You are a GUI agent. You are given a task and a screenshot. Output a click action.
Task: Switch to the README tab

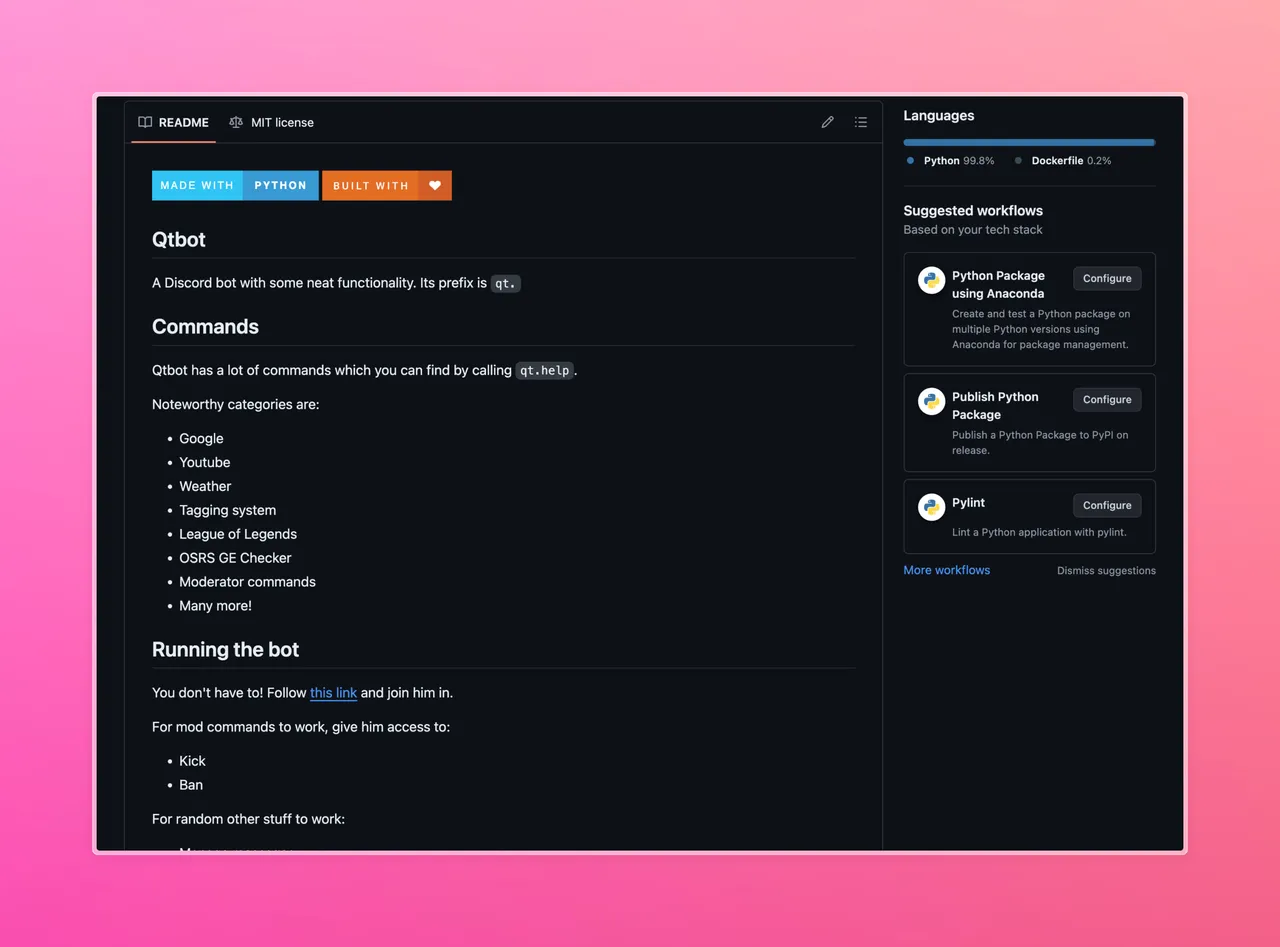[174, 122]
